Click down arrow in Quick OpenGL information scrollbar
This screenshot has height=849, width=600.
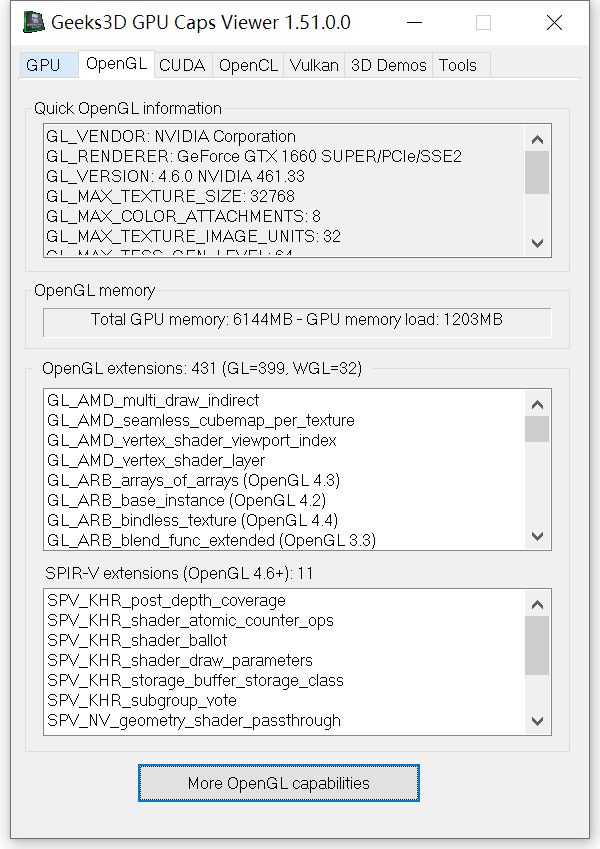(537, 243)
